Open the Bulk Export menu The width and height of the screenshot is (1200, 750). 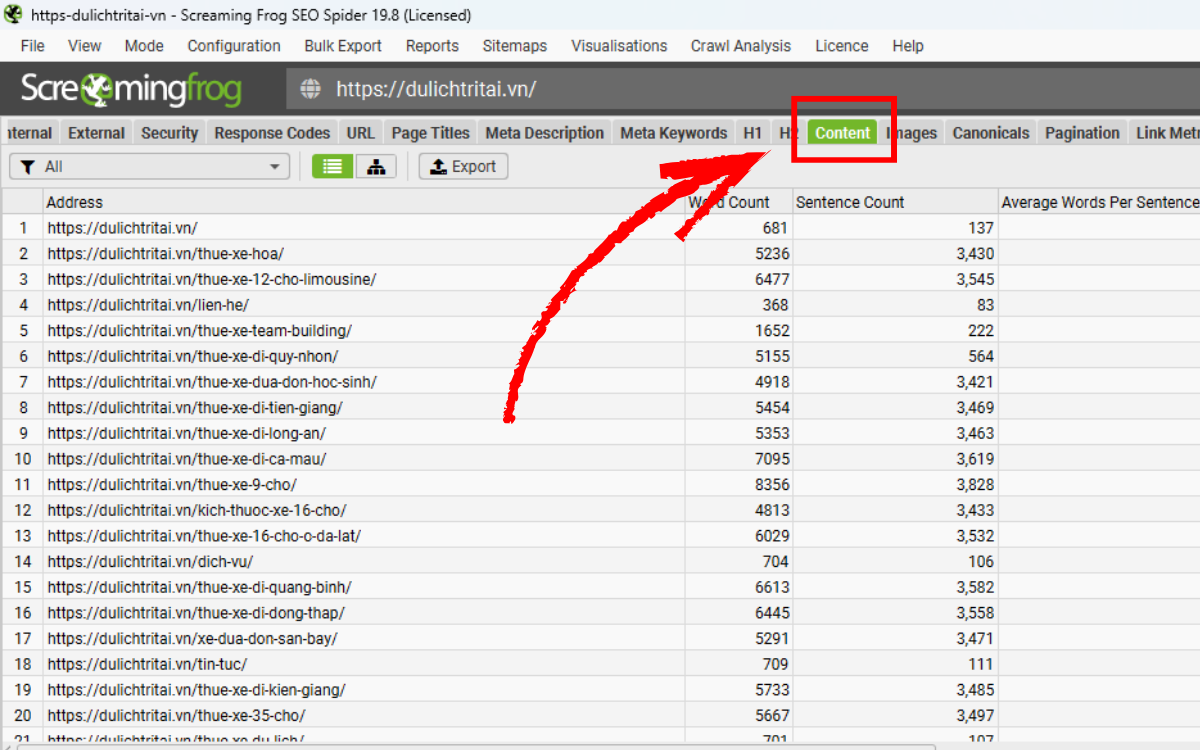click(x=343, y=46)
